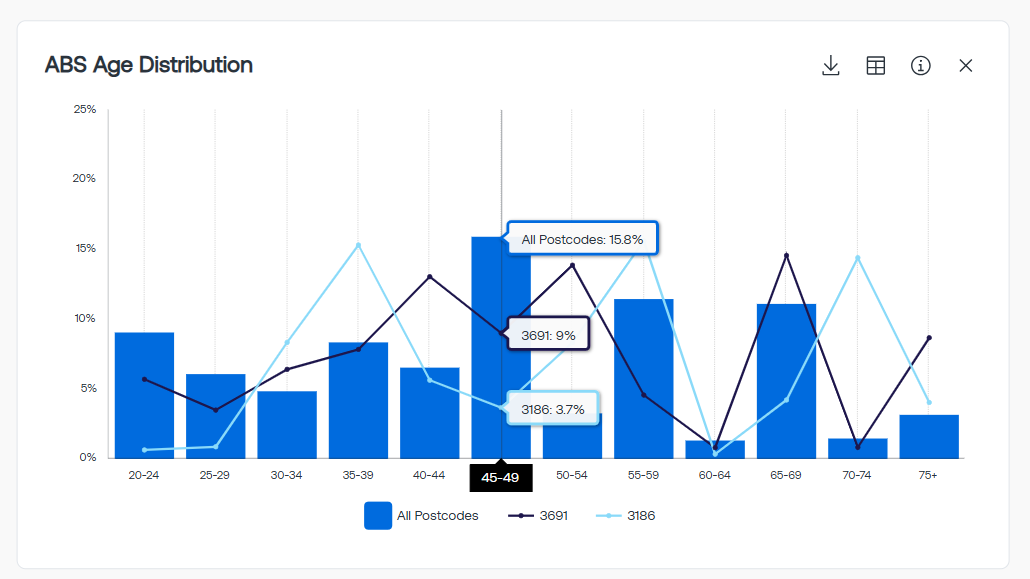Click the 3691 data point at 20-24
This screenshot has height=579, width=1030.
(x=145, y=379)
